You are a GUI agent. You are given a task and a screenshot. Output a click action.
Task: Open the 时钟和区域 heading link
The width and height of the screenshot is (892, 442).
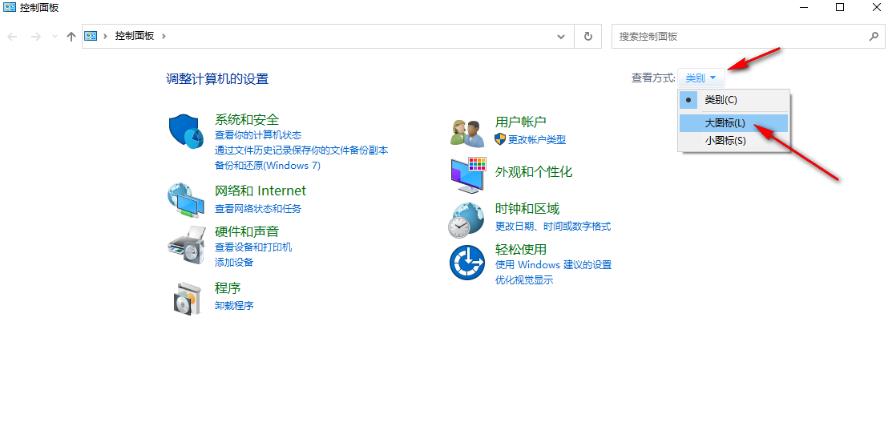527,208
